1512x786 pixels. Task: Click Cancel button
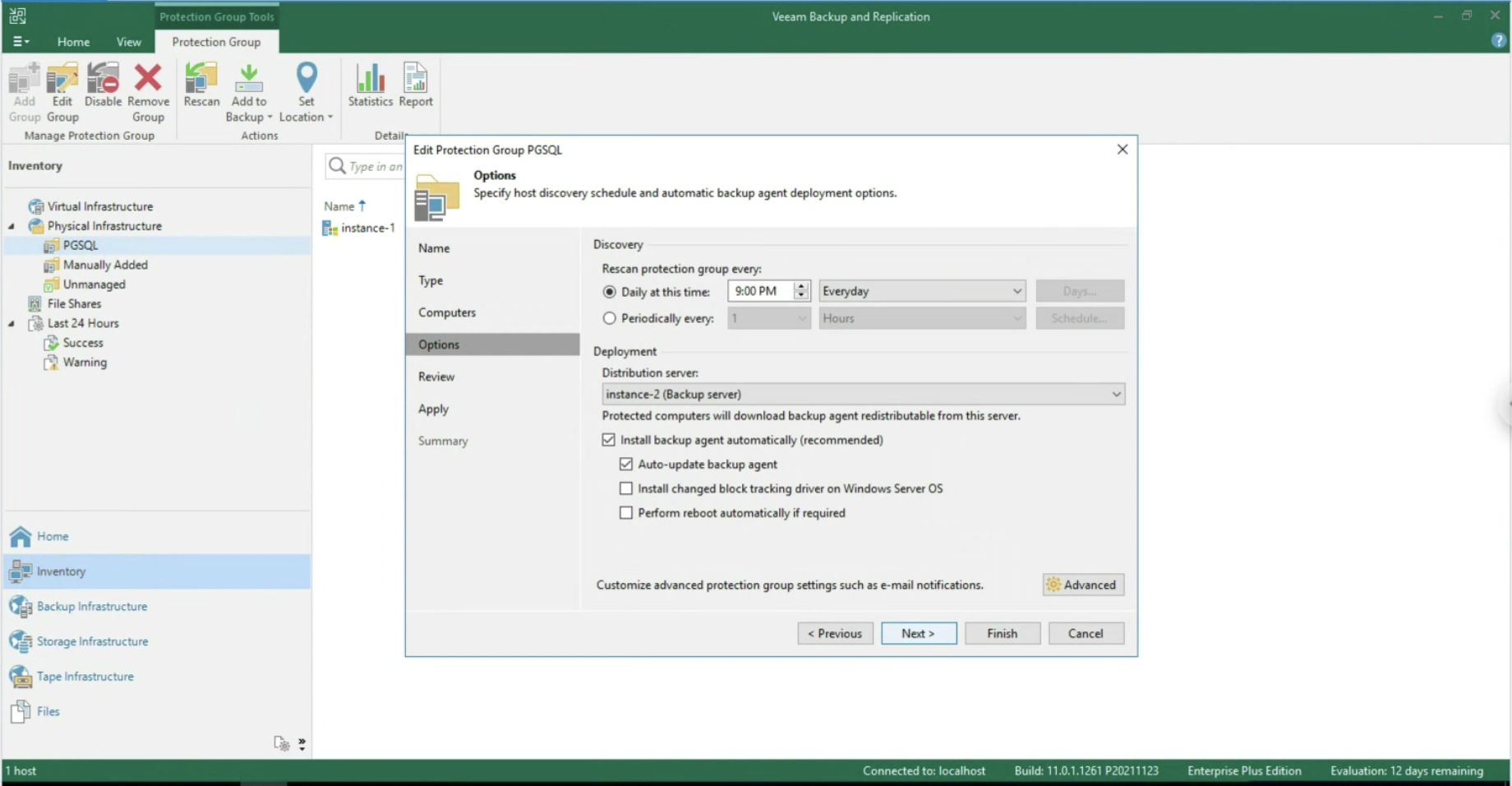point(1086,633)
